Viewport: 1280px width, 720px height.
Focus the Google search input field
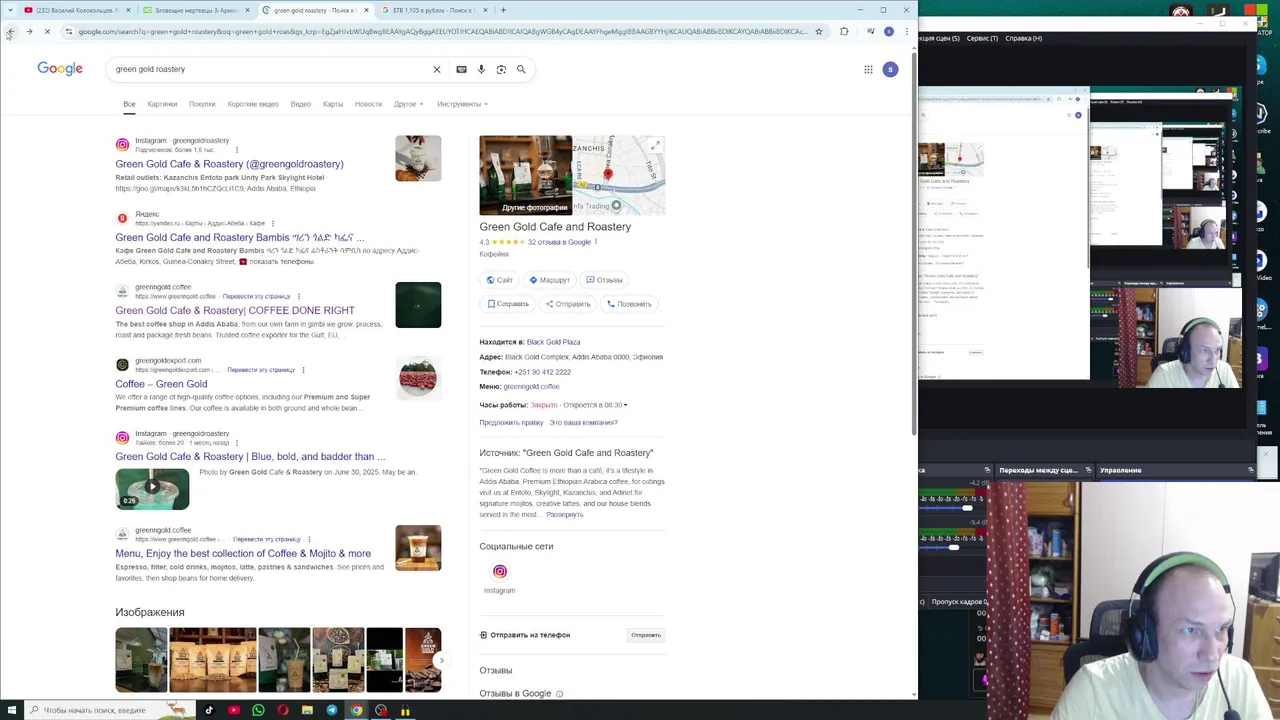(270, 69)
